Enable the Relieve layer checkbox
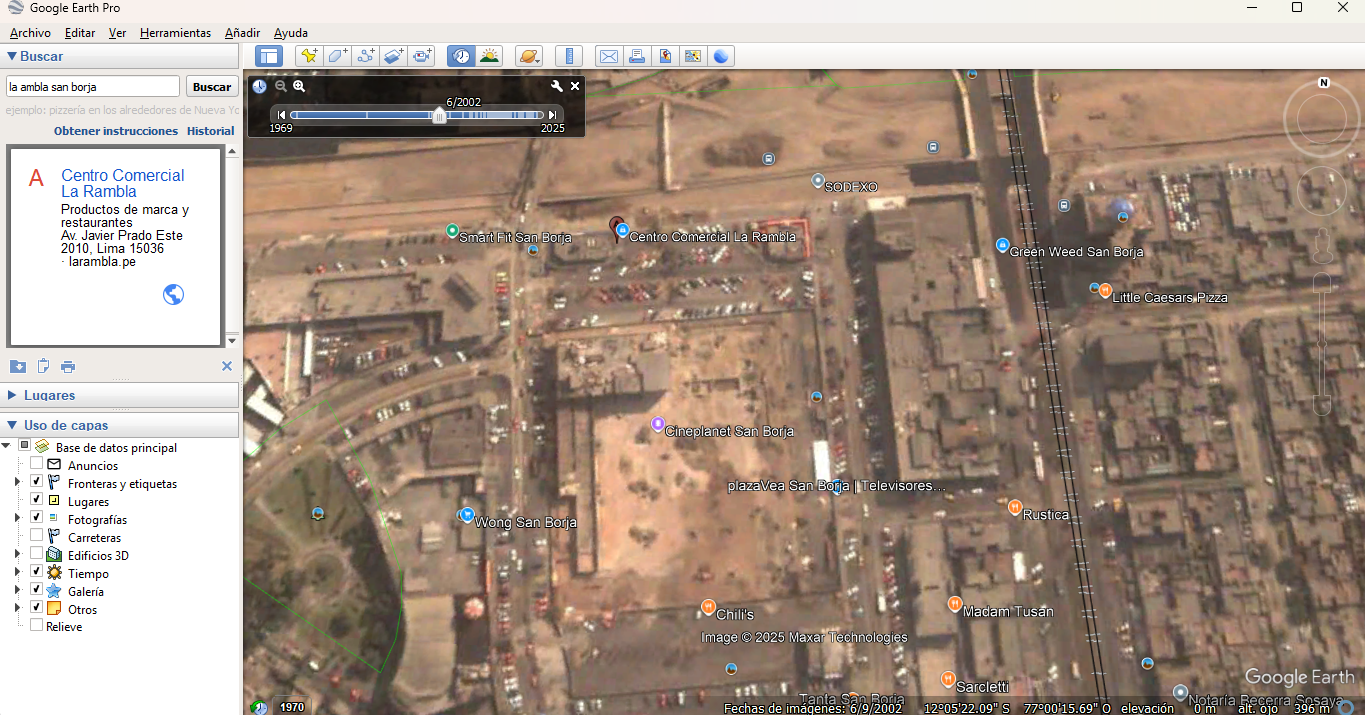The height and width of the screenshot is (715, 1365). 37,626
